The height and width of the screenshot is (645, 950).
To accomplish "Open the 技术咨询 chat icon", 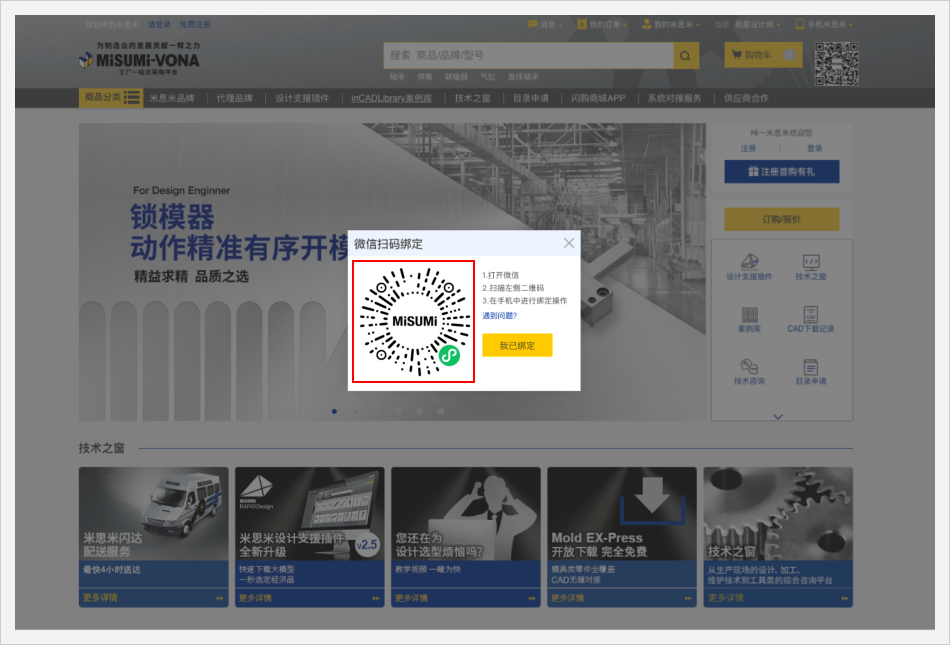I will point(749,371).
